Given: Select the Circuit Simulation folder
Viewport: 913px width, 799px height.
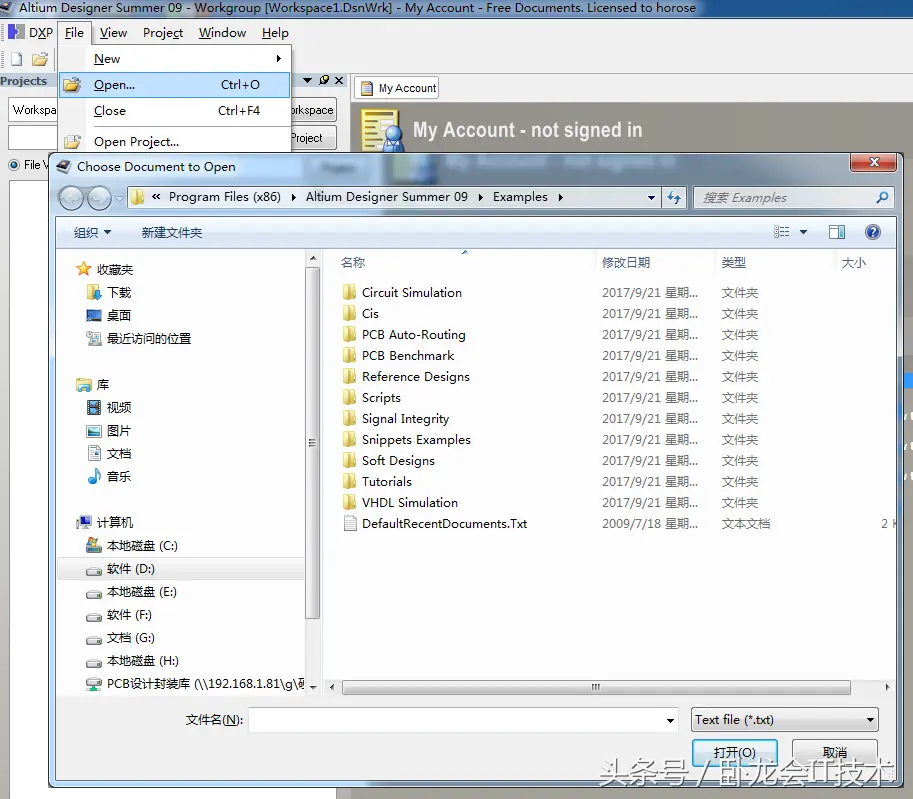Looking at the screenshot, I should pyautogui.click(x=411, y=293).
